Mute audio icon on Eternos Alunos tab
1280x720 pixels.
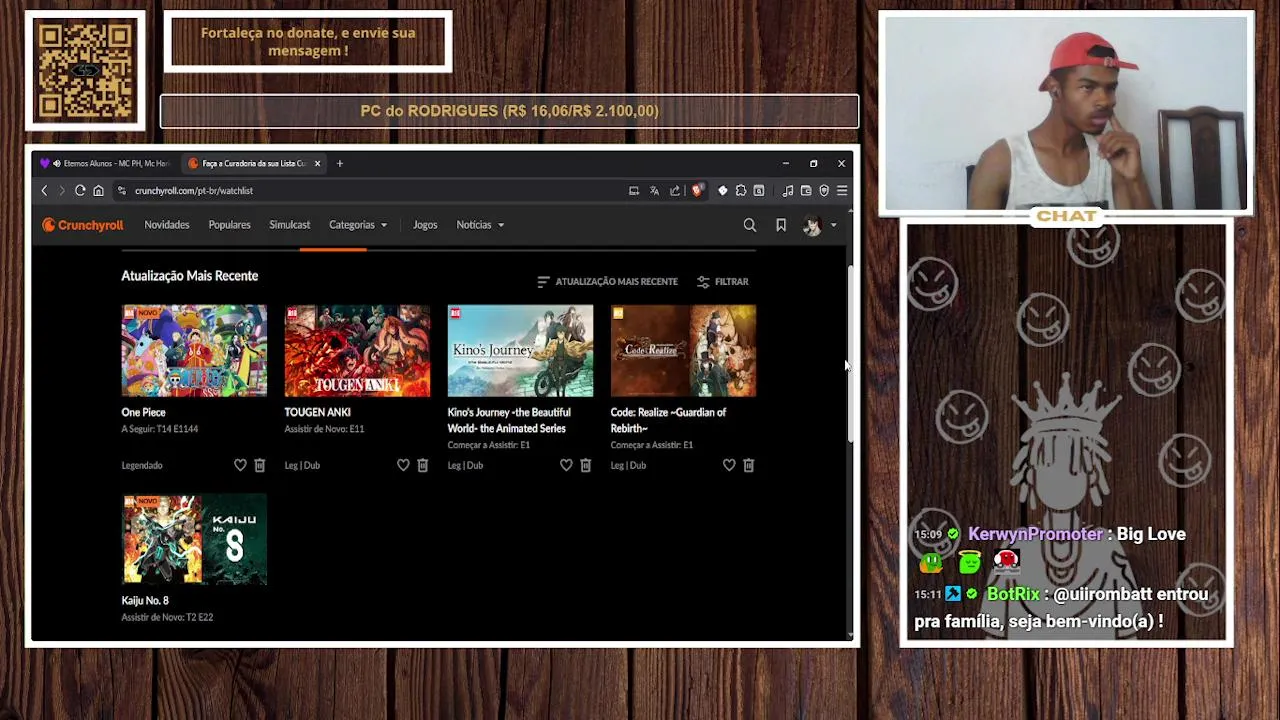click(56, 163)
